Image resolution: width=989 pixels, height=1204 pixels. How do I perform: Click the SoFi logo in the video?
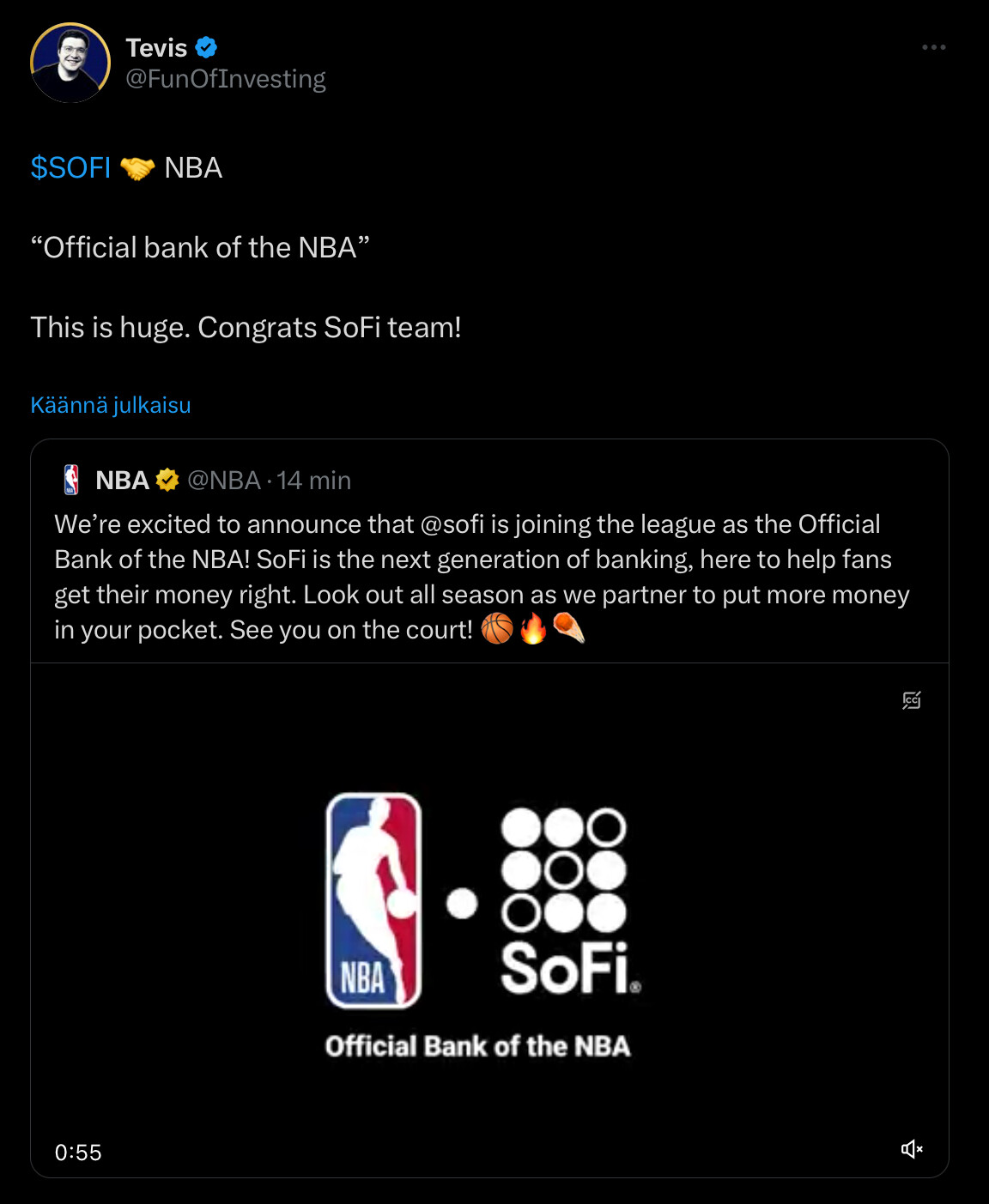pyautogui.click(x=567, y=900)
